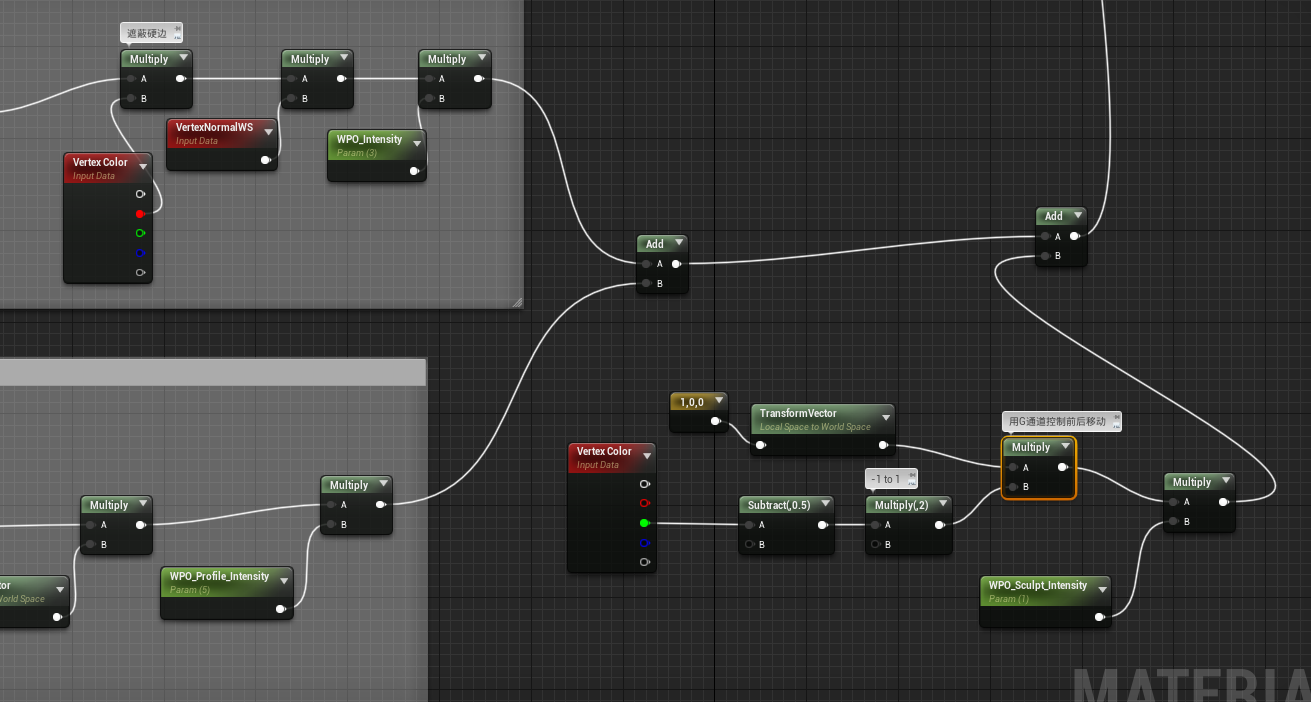Click the 用G通道控制前后移动 comment text
Viewport: 1311px width, 702px height.
pyautogui.click(x=1057, y=421)
